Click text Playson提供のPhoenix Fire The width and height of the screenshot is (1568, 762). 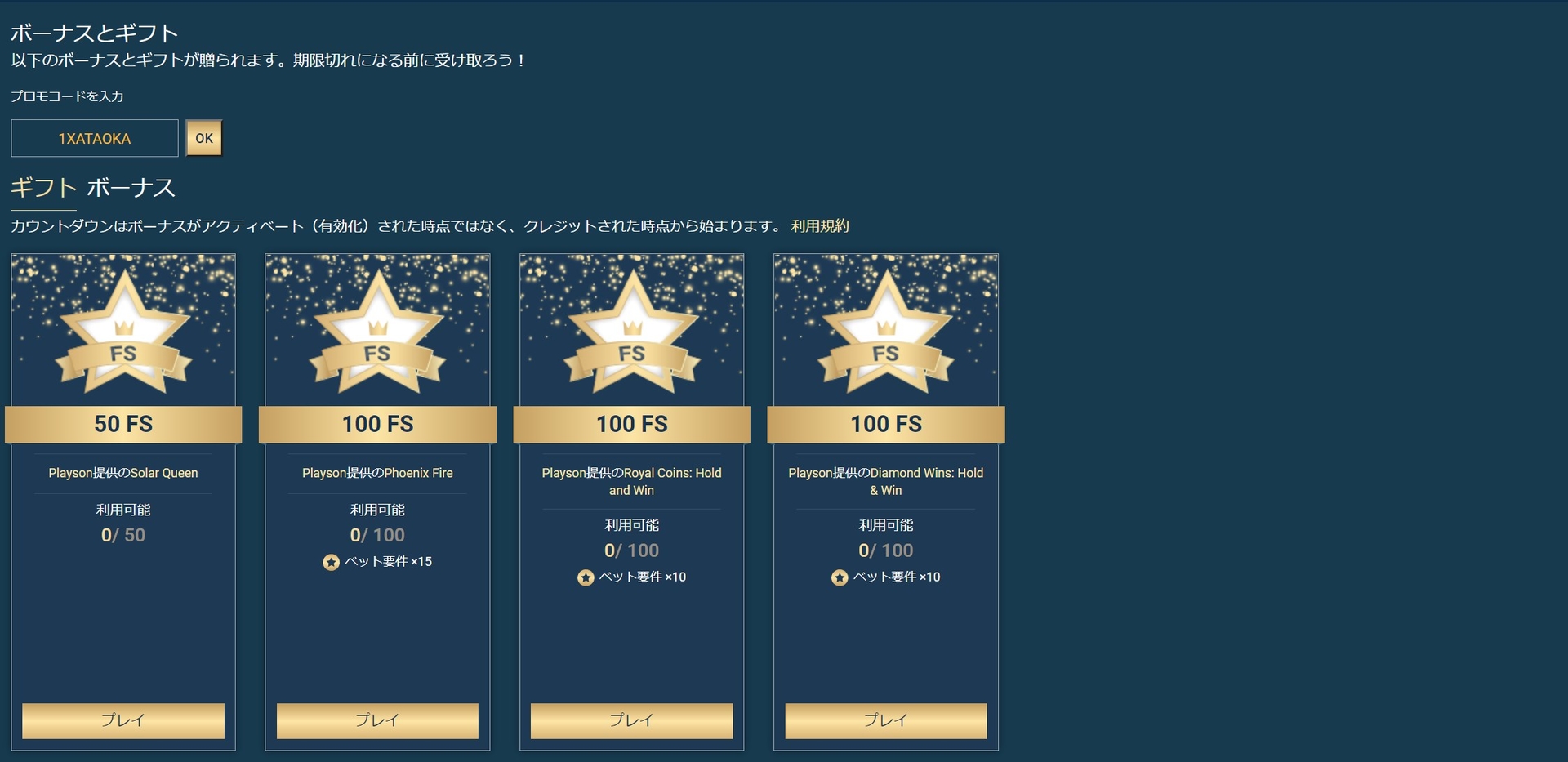377,473
